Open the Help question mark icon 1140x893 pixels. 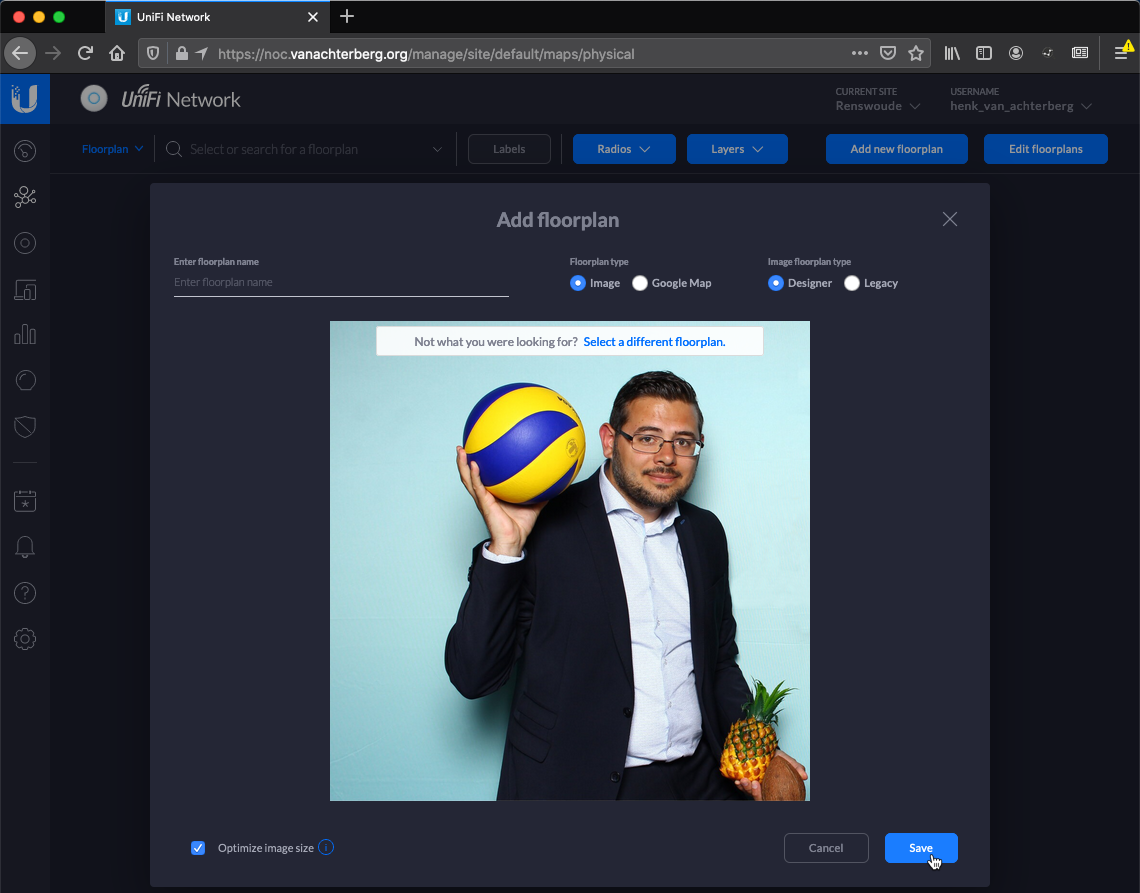pyautogui.click(x=25, y=593)
